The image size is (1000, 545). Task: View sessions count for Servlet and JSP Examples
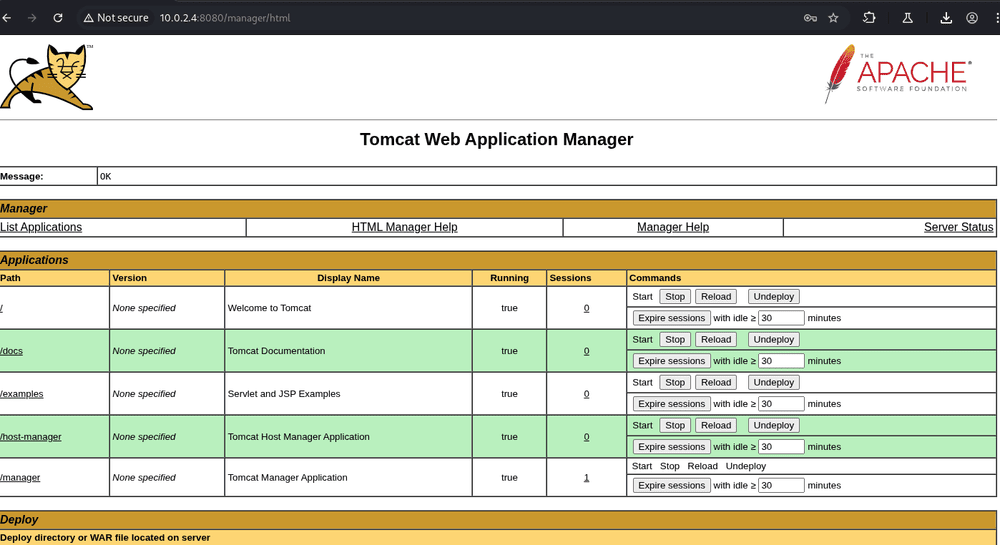point(586,394)
